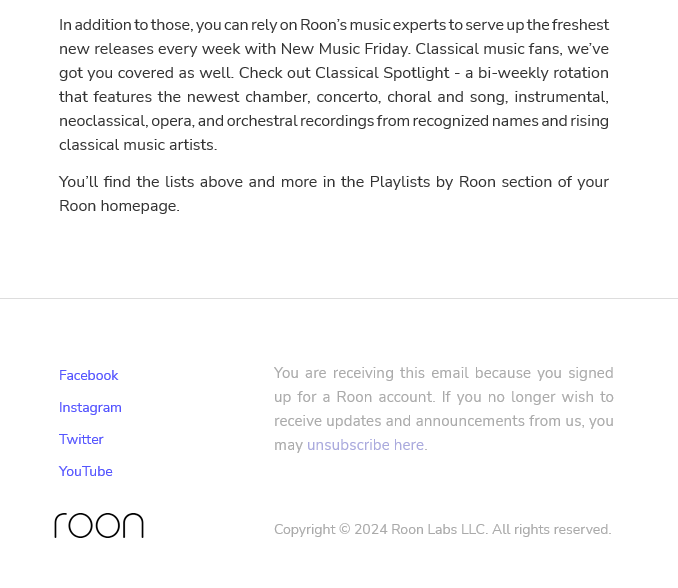Click the copyright symbol in footer
Viewport: 678px width, 588px height.
coord(345,529)
